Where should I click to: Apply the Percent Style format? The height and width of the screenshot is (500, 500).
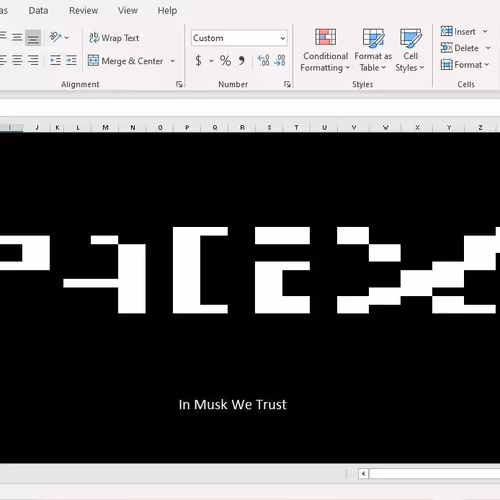pyautogui.click(x=225, y=61)
